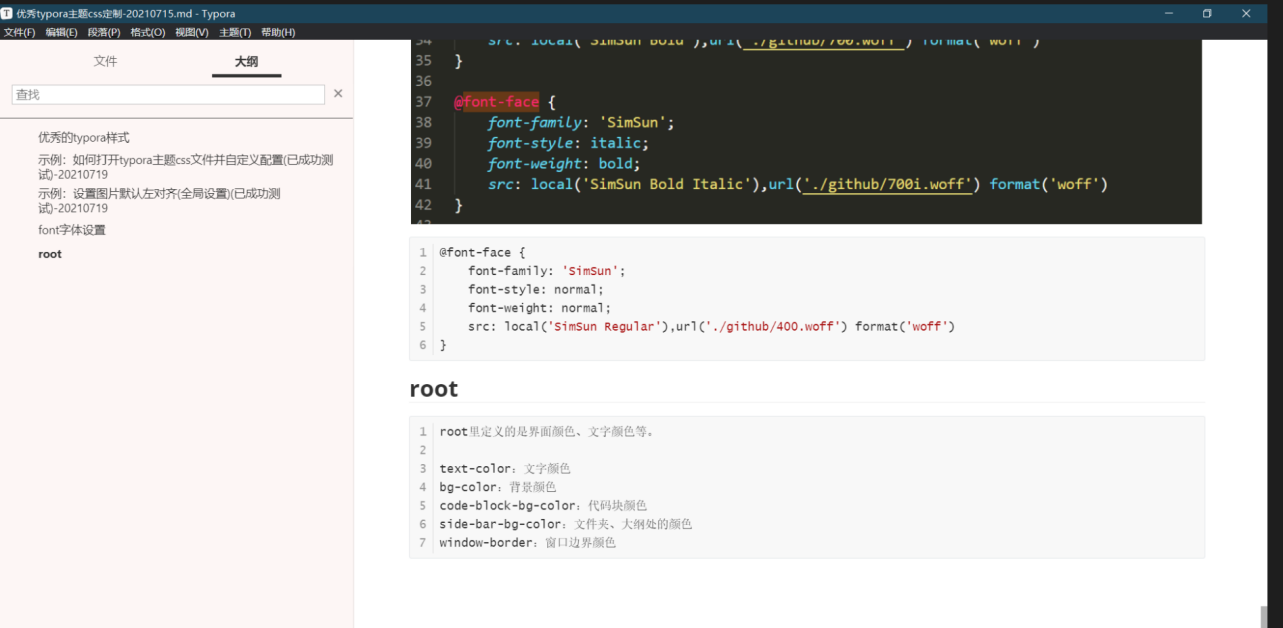Screen dimensions: 1283x628
Task: Open the 段落(P) menu
Action: click(104, 33)
